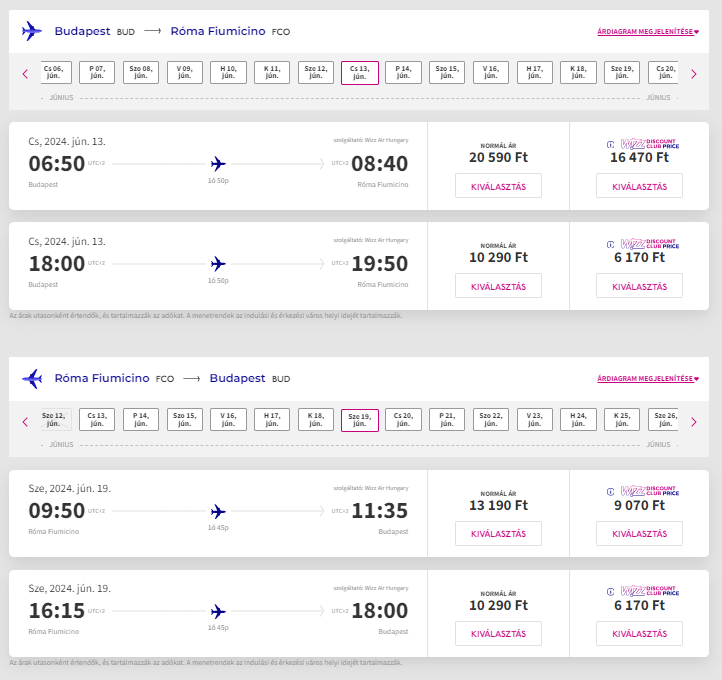722x680 pixels.
Task: Show next return dates with right arrow
Action: coord(694,422)
